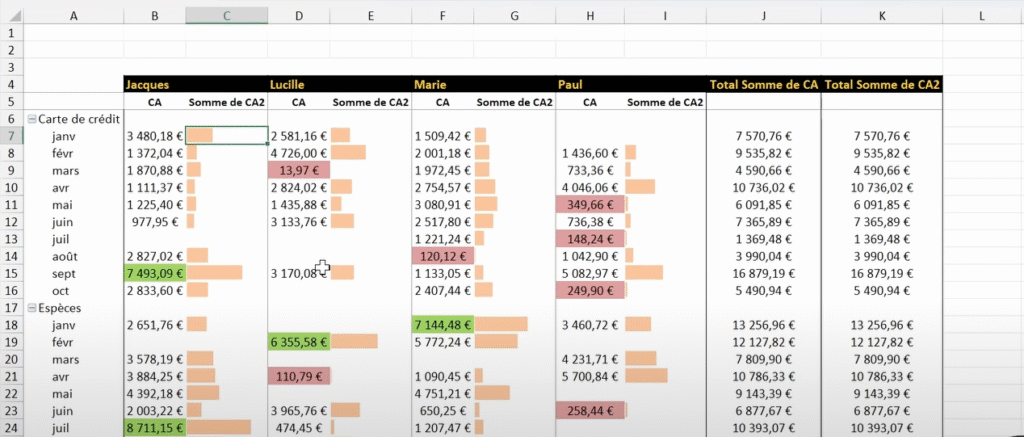Click the Paul header cell
The width and height of the screenshot is (1024, 437).
(590, 84)
